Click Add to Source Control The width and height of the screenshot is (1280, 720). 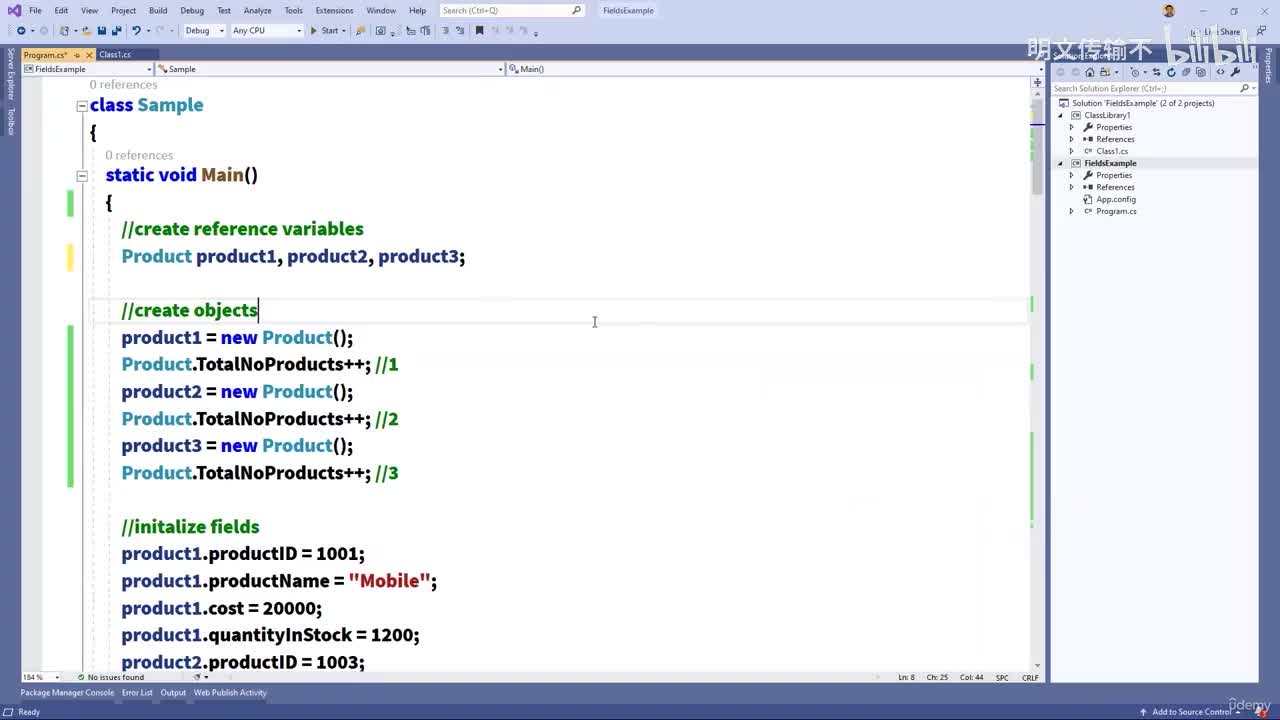click(1191, 712)
